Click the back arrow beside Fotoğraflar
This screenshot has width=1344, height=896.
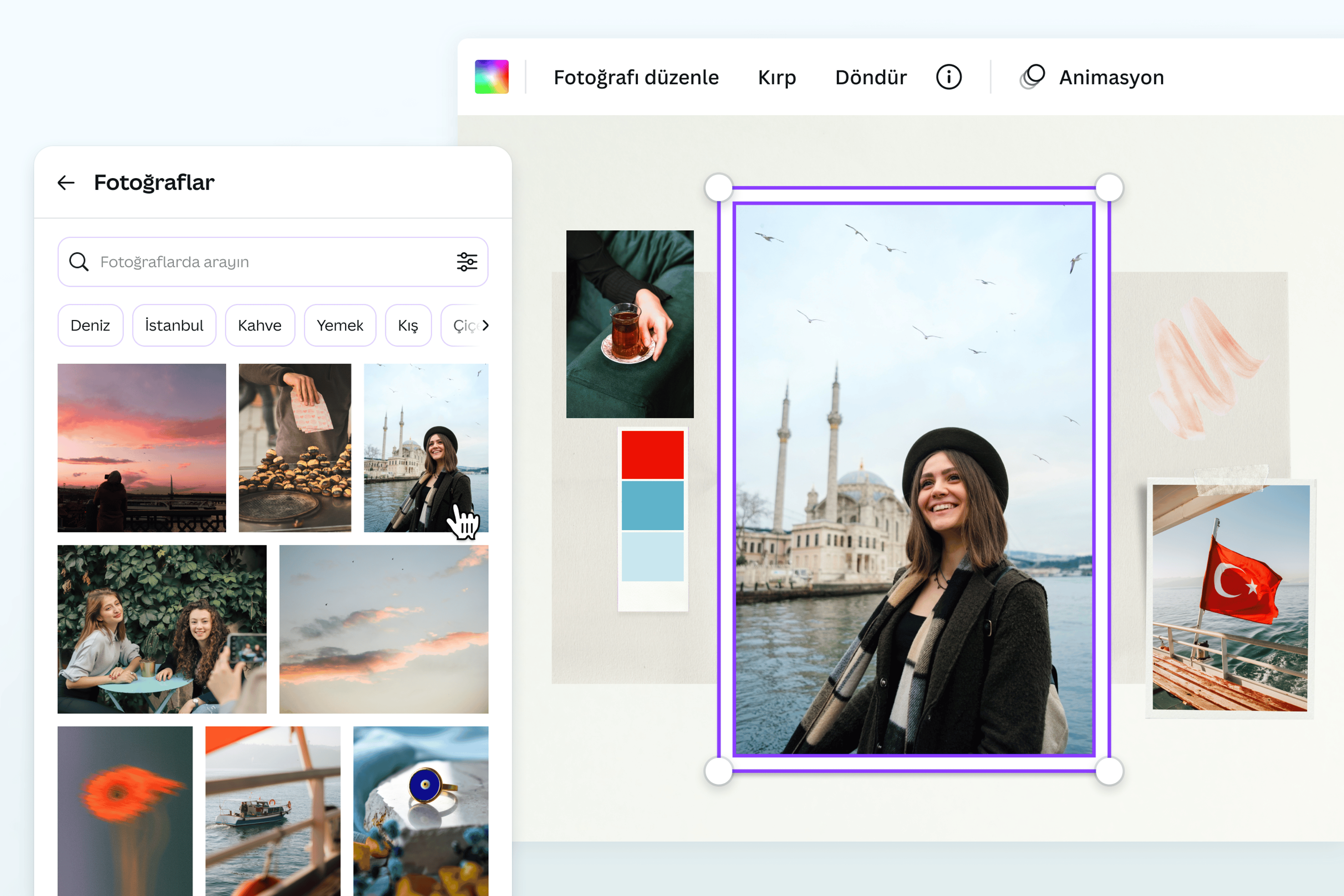coord(66,183)
